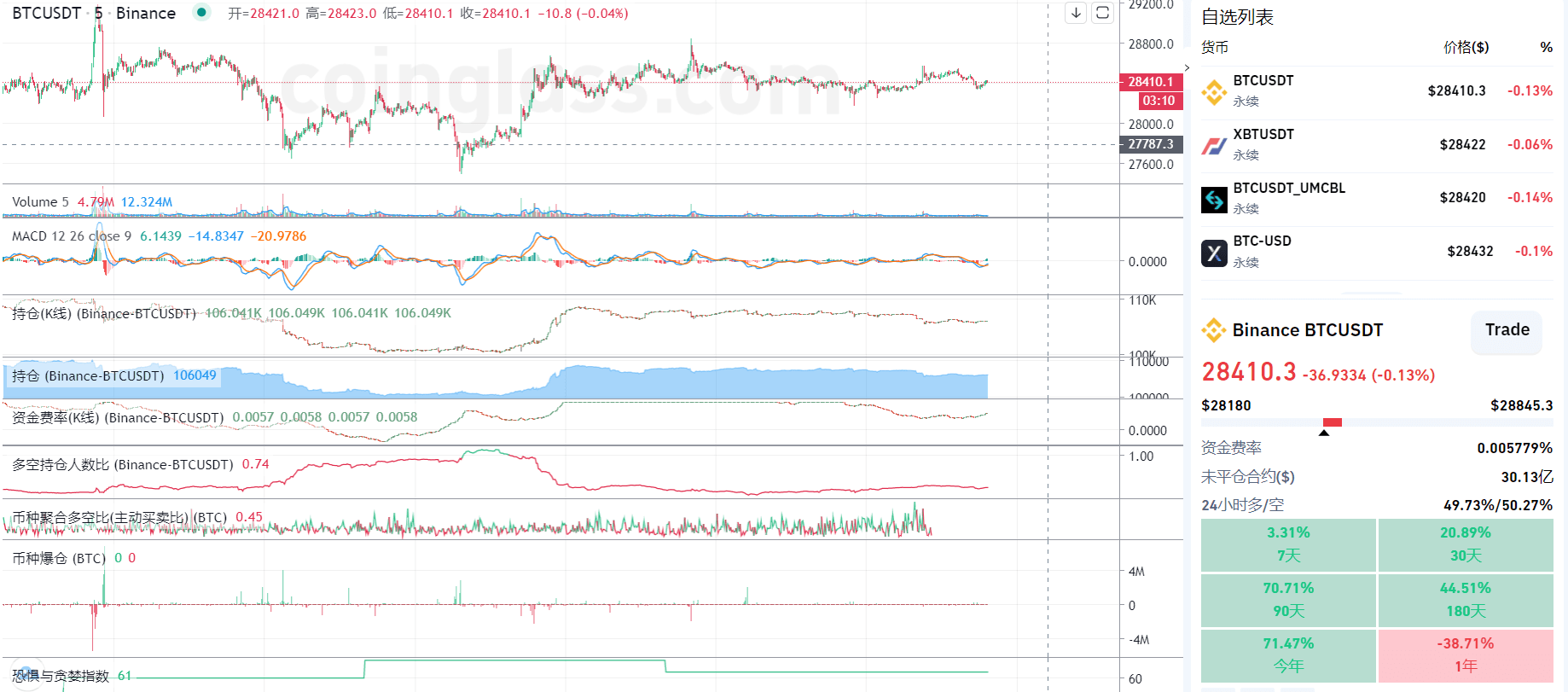The height and width of the screenshot is (692, 1568).
Task: Click the day range price slider marker
Action: (x=1324, y=433)
